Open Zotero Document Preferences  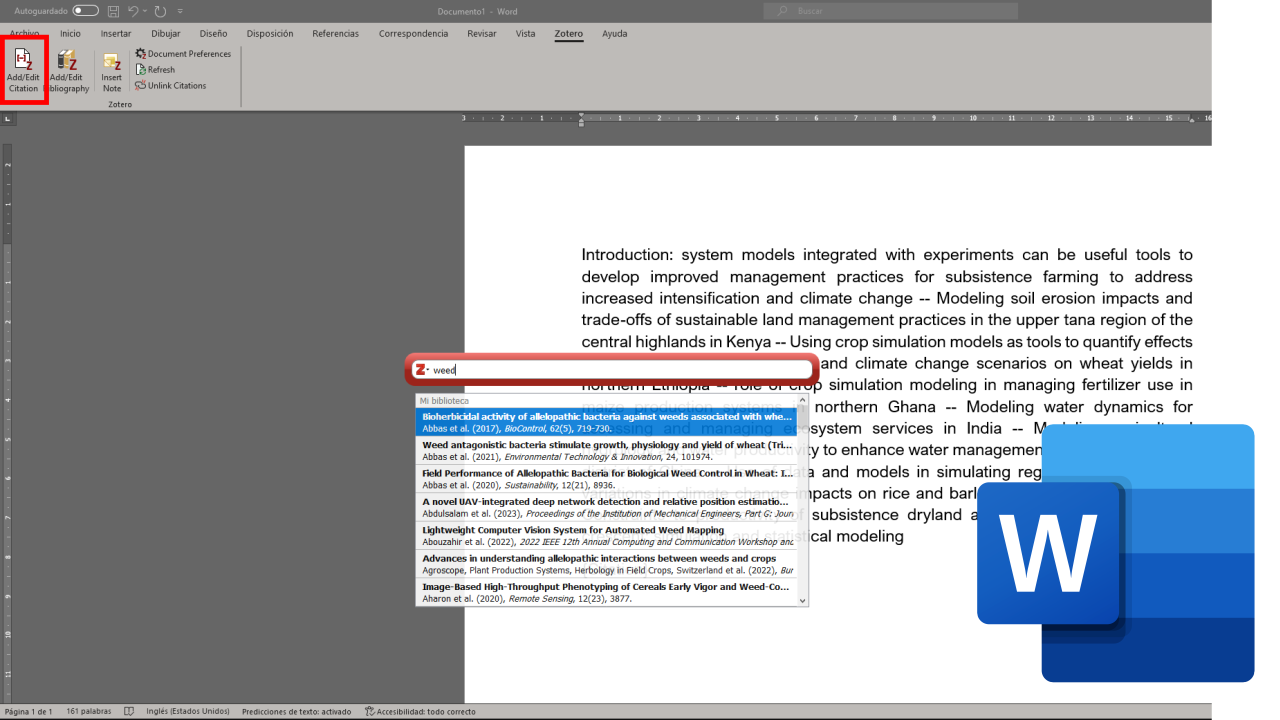tap(184, 54)
